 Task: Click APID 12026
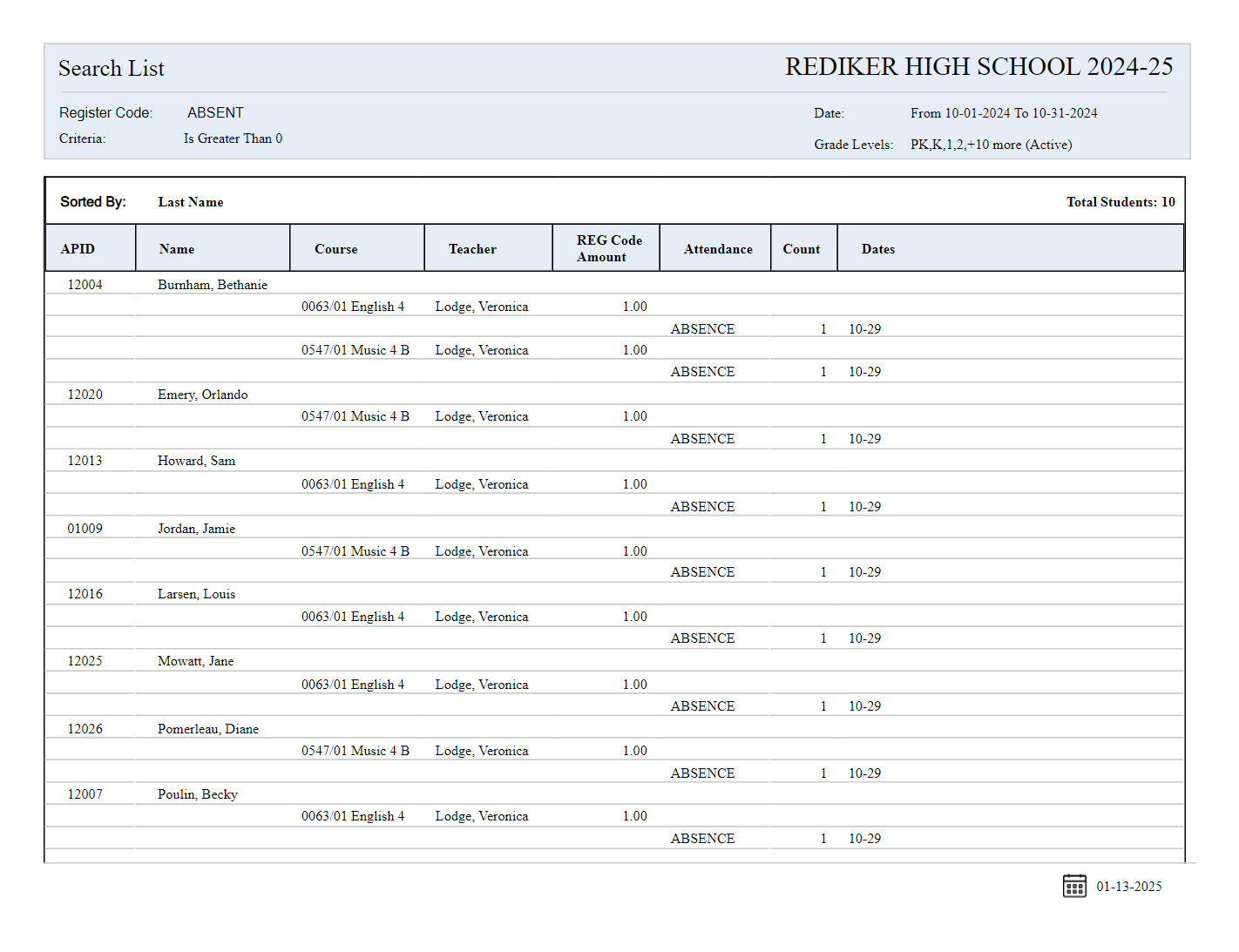(85, 729)
